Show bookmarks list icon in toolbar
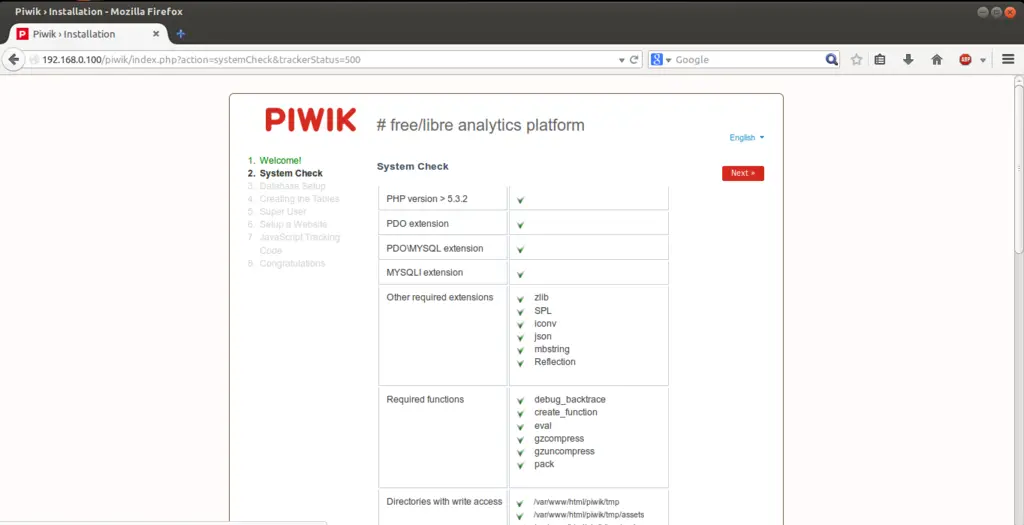Image resolution: width=1024 pixels, height=525 pixels. (880, 59)
